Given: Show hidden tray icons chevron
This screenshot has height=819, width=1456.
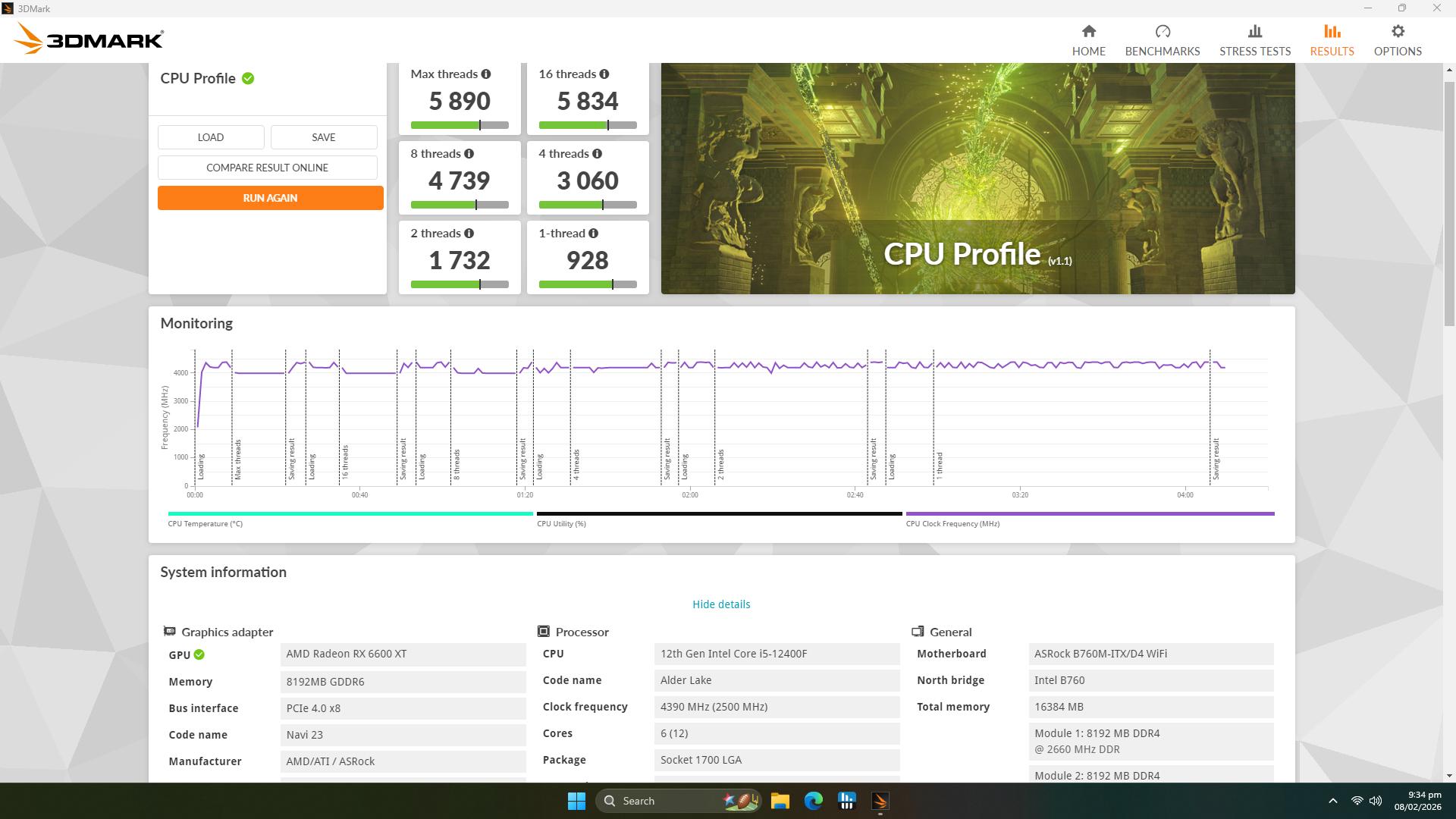Looking at the screenshot, I should [1333, 801].
